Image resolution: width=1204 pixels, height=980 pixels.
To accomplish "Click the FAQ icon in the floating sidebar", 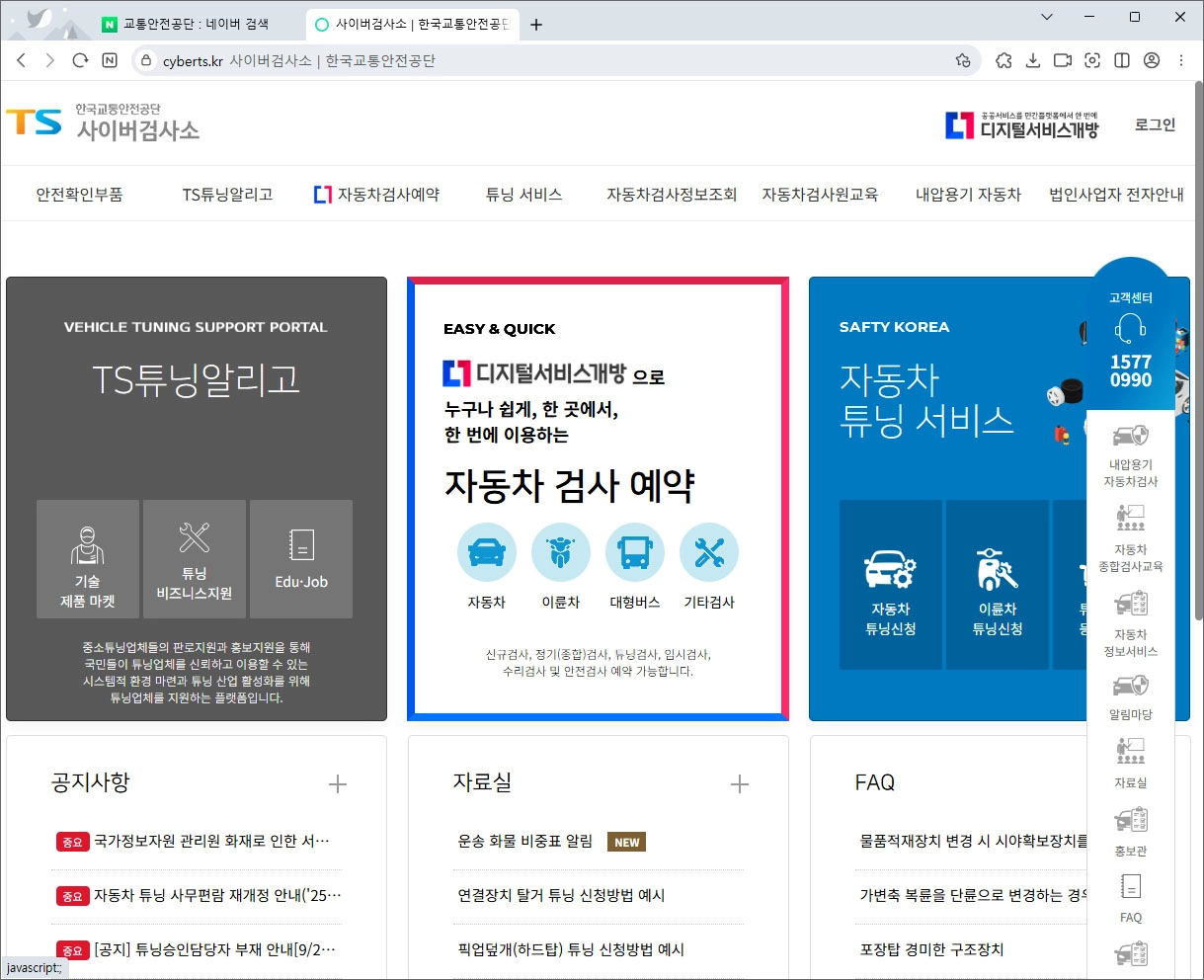I will [1130, 886].
